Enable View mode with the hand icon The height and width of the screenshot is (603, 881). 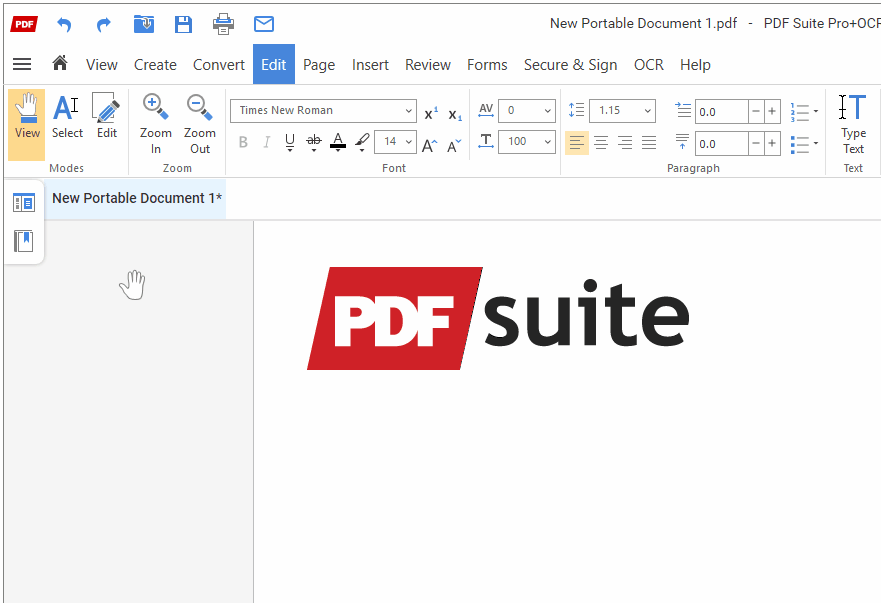pyautogui.click(x=27, y=124)
